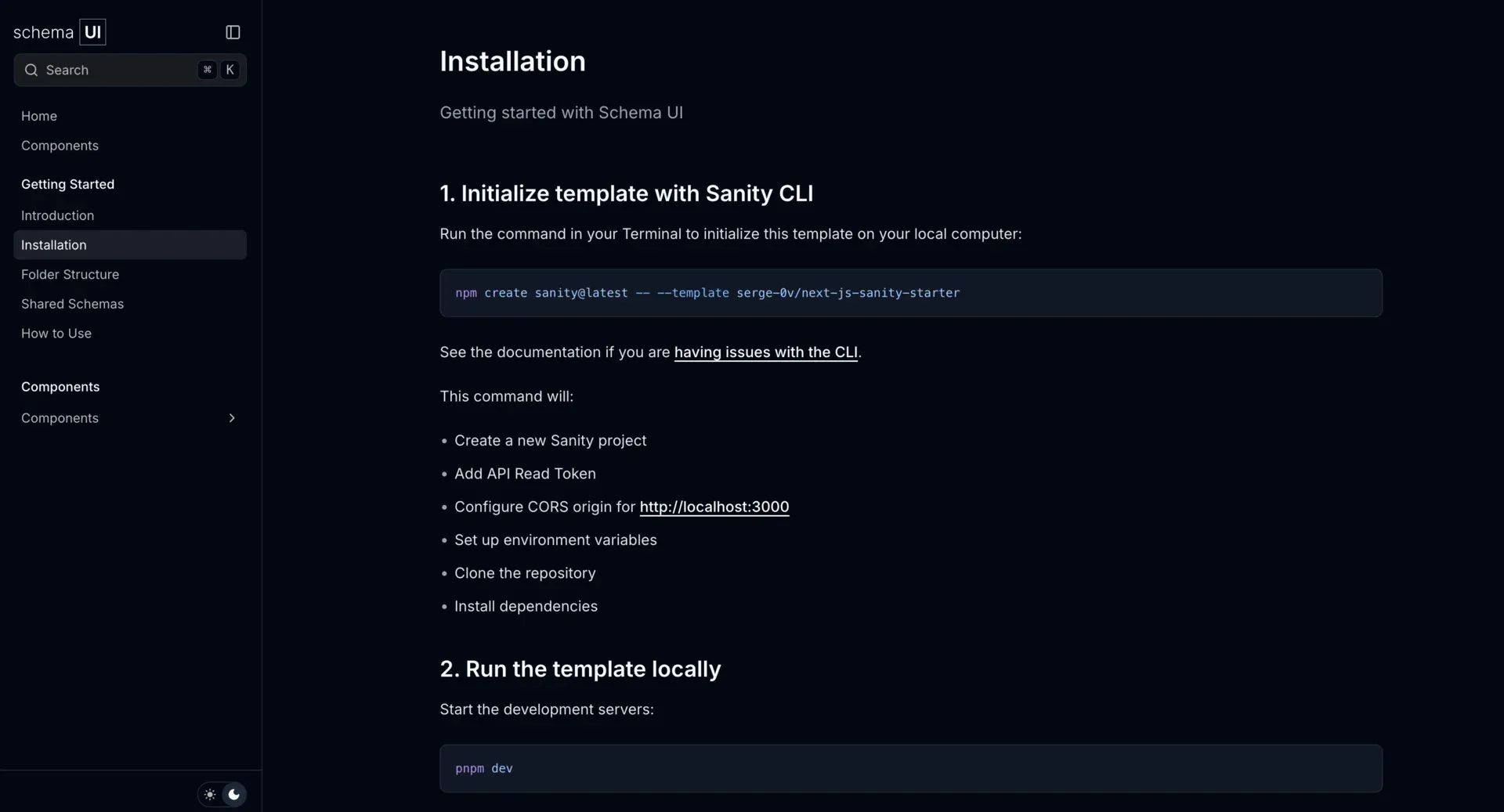Select the Installation sidebar item

pyautogui.click(x=130, y=245)
